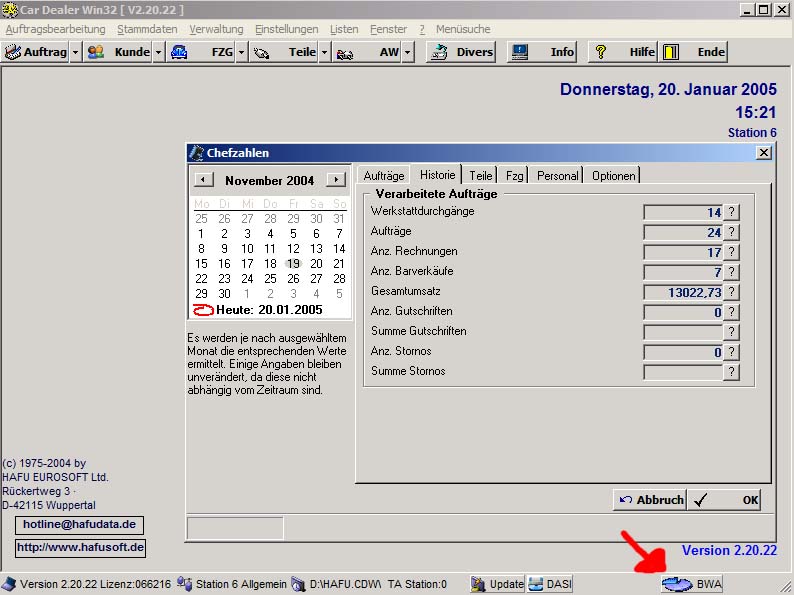Expand the Teile dropdown arrow
The width and height of the screenshot is (794, 595).
[325, 52]
